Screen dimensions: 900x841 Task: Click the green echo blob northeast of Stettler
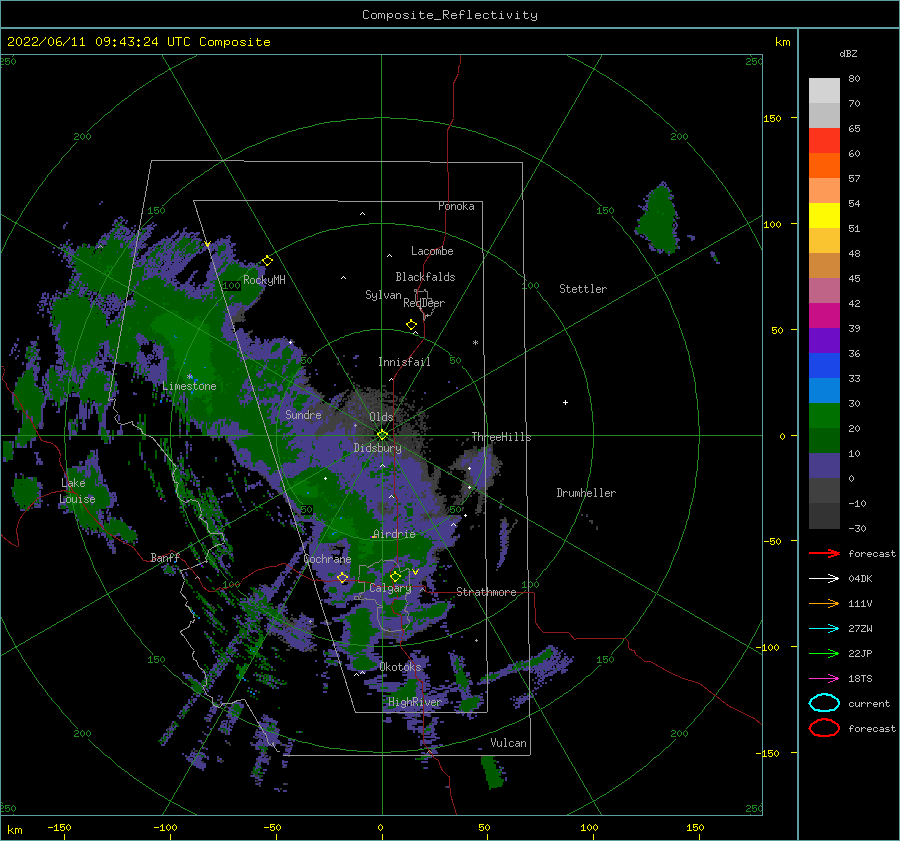pos(659,218)
